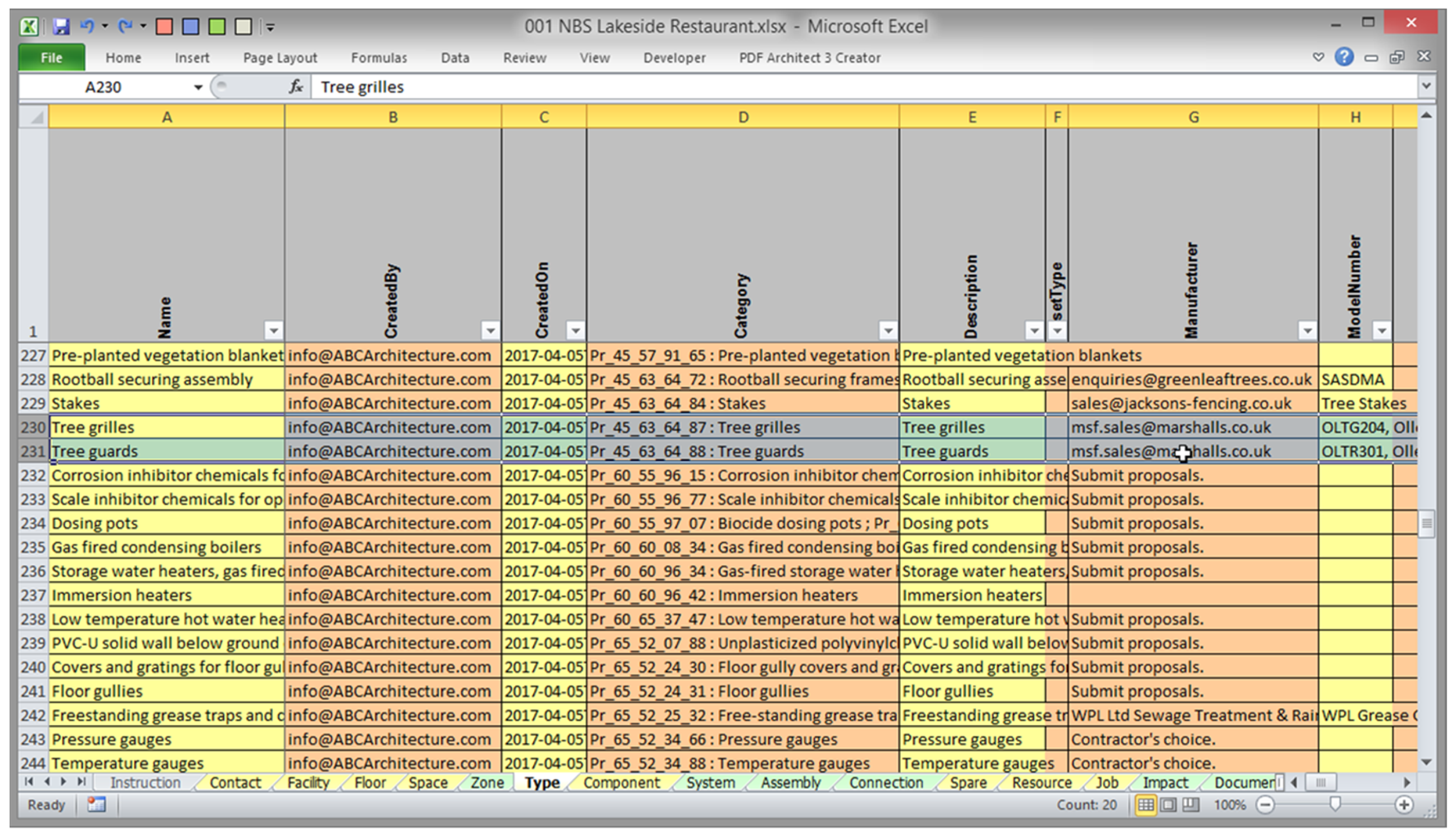
Task: Select cell containing sales@jacksons-fencing.co.uk
Action: [1180, 404]
